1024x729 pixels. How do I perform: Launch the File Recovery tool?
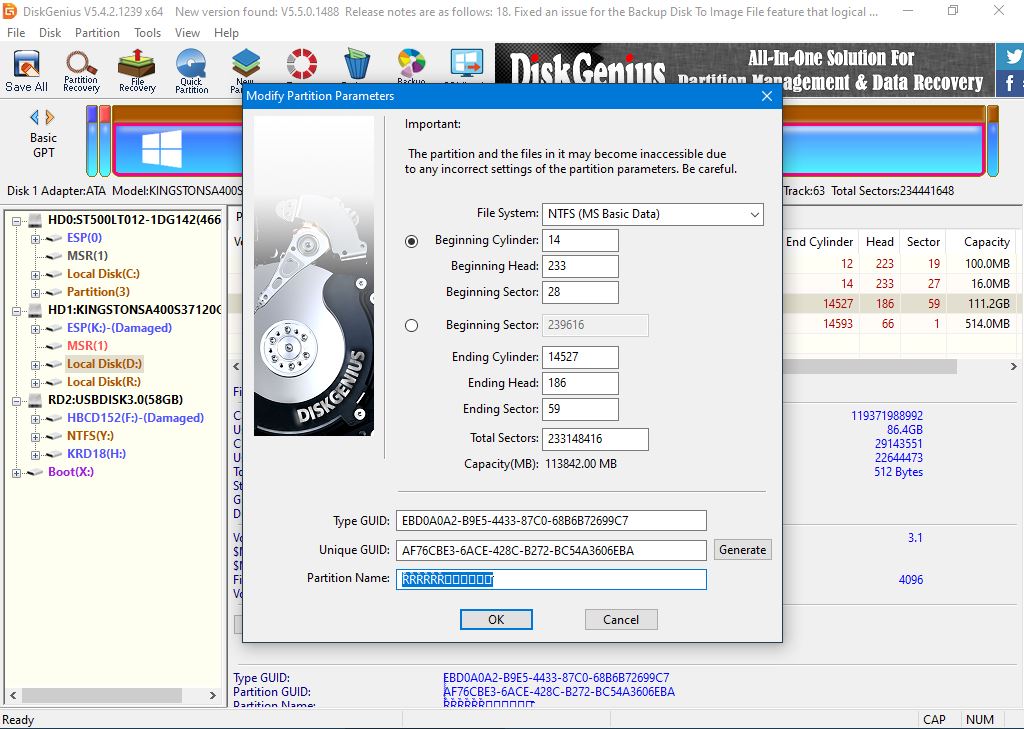[137, 70]
